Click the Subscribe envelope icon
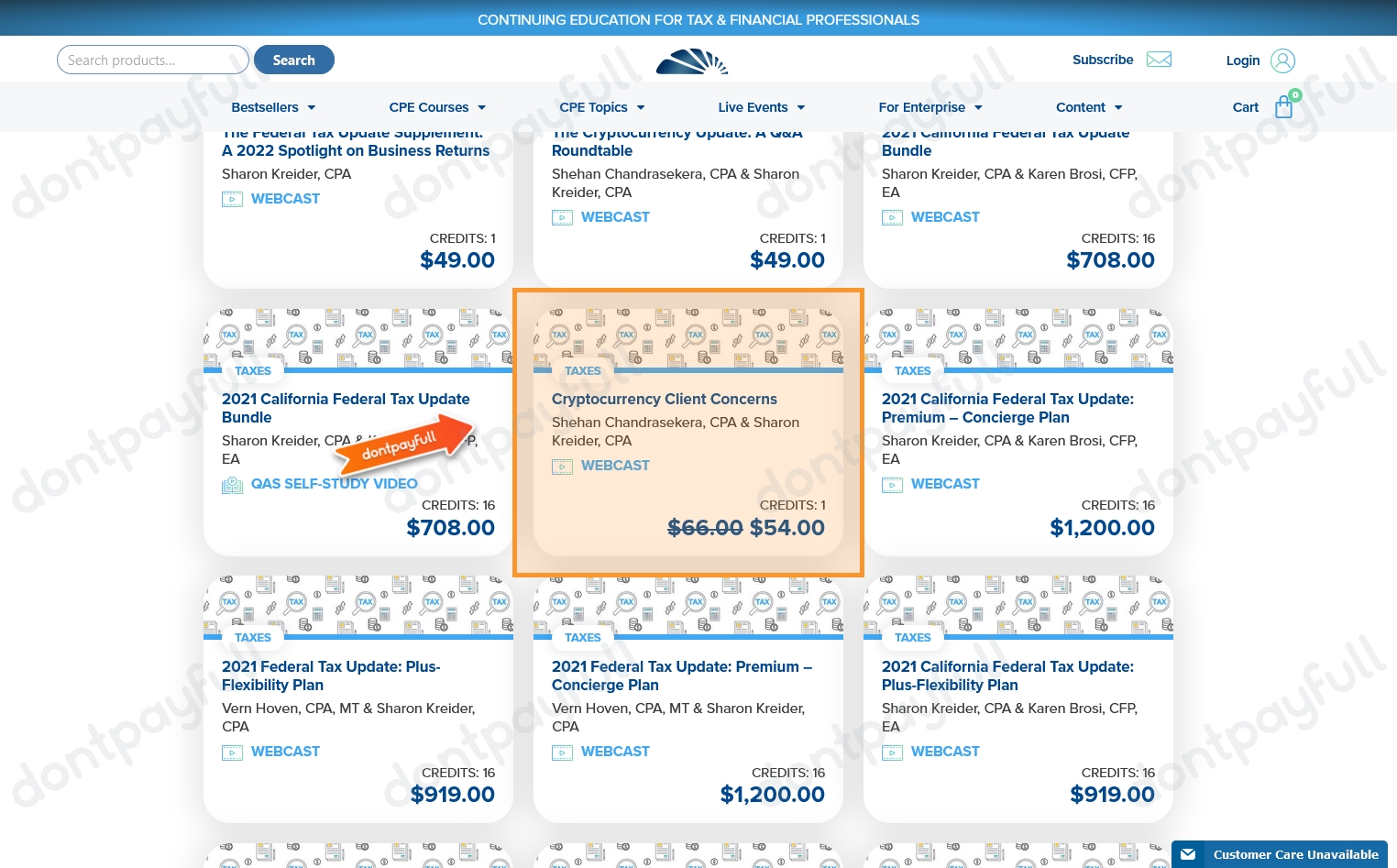Image resolution: width=1397 pixels, height=868 pixels. point(1159,59)
